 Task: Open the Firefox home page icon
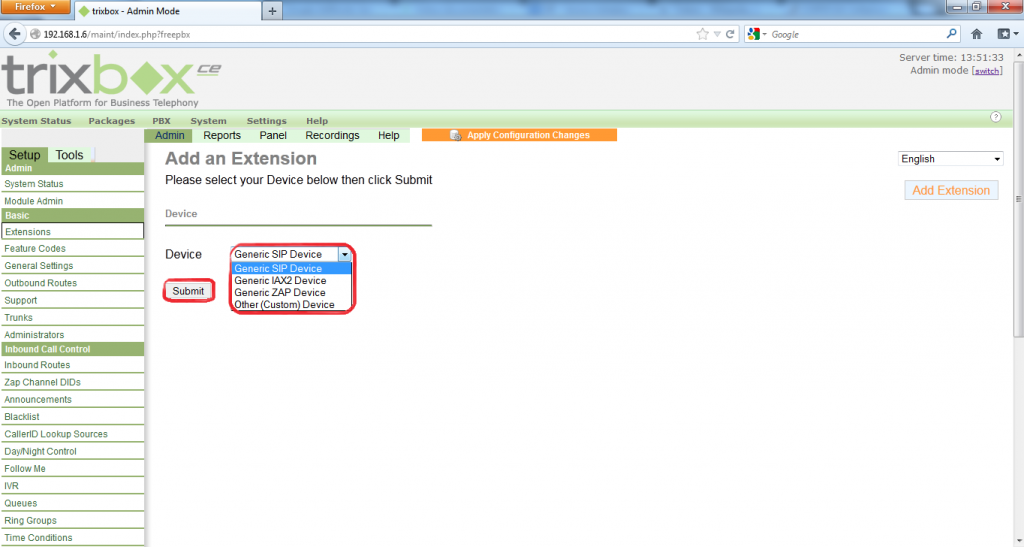click(x=976, y=34)
